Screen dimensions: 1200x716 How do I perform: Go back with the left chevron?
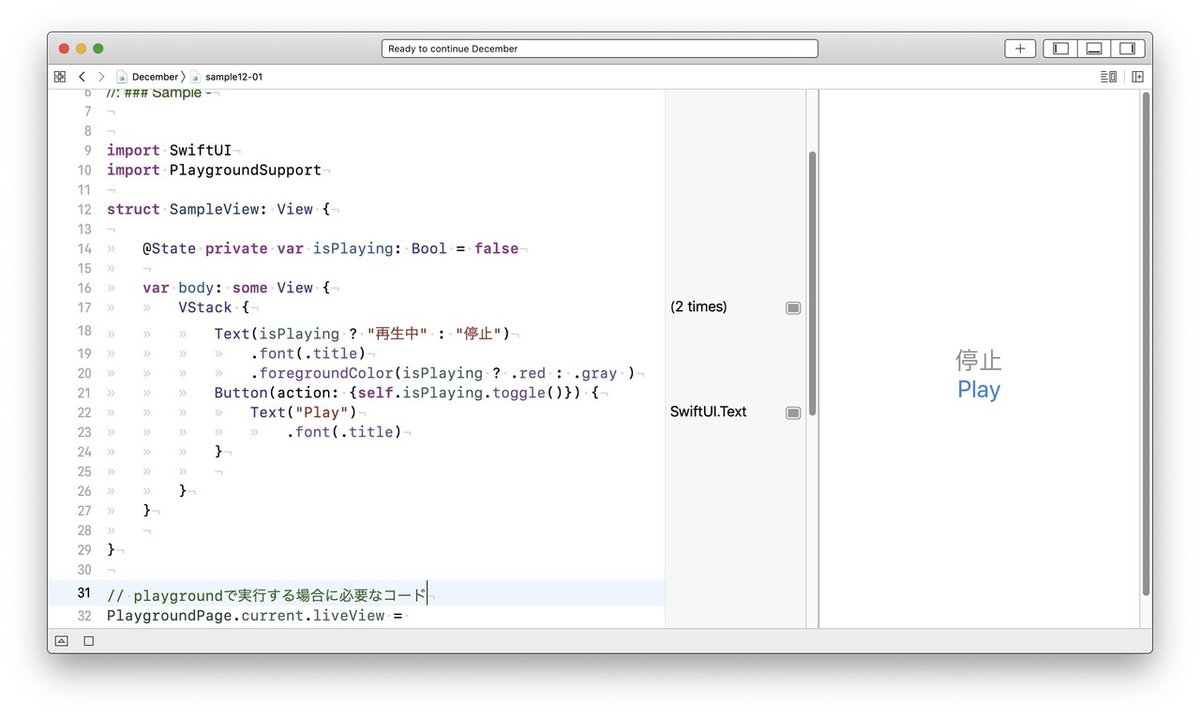click(82, 76)
